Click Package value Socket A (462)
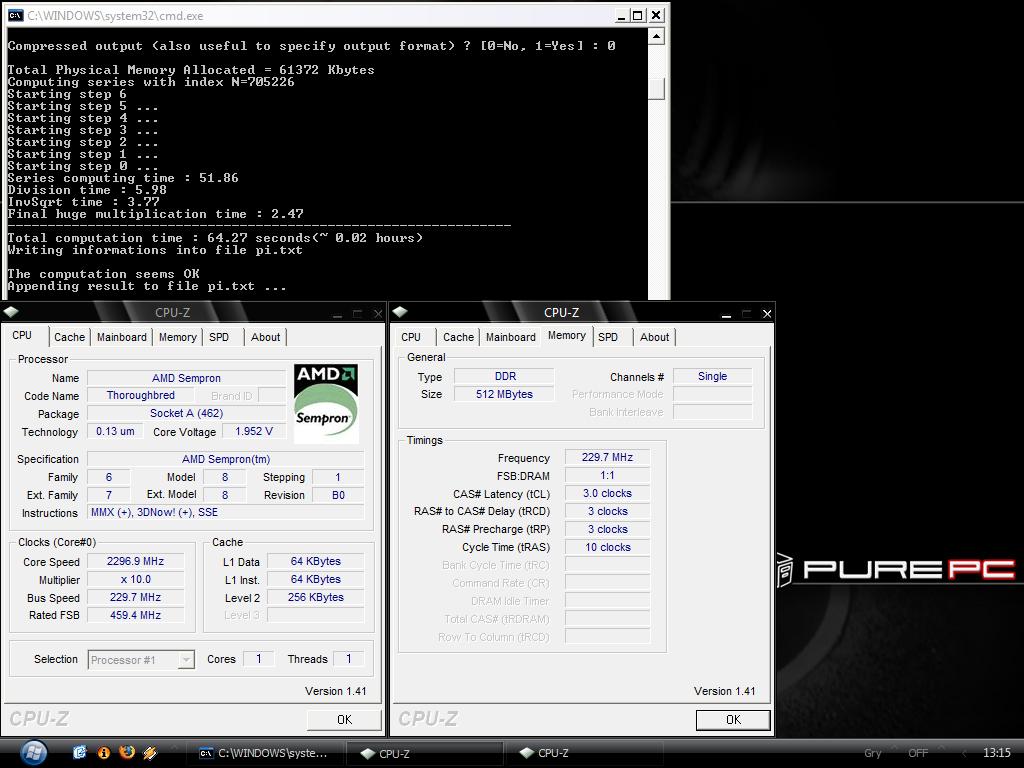The height and width of the screenshot is (768, 1024). [x=186, y=413]
